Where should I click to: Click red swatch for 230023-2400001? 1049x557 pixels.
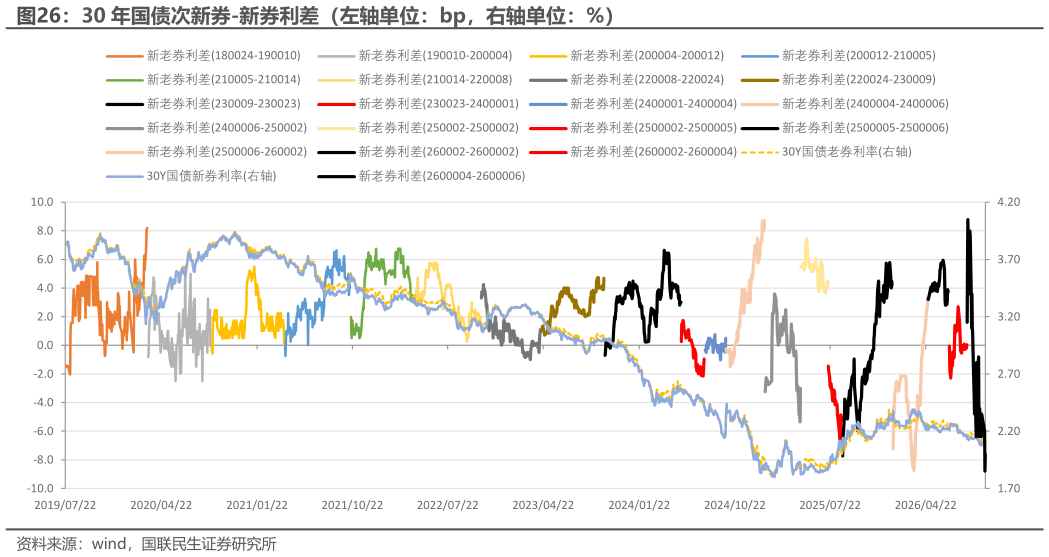(x=337, y=104)
